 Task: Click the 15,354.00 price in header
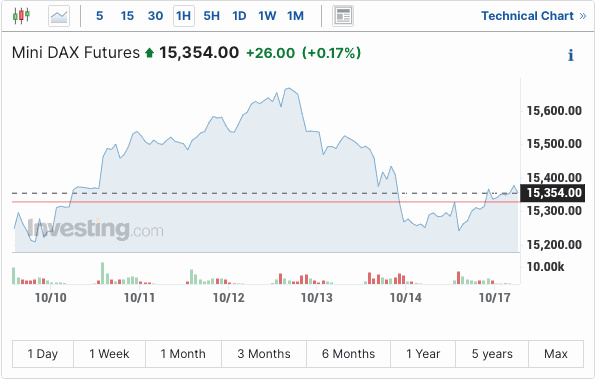click(x=199, y=53)
